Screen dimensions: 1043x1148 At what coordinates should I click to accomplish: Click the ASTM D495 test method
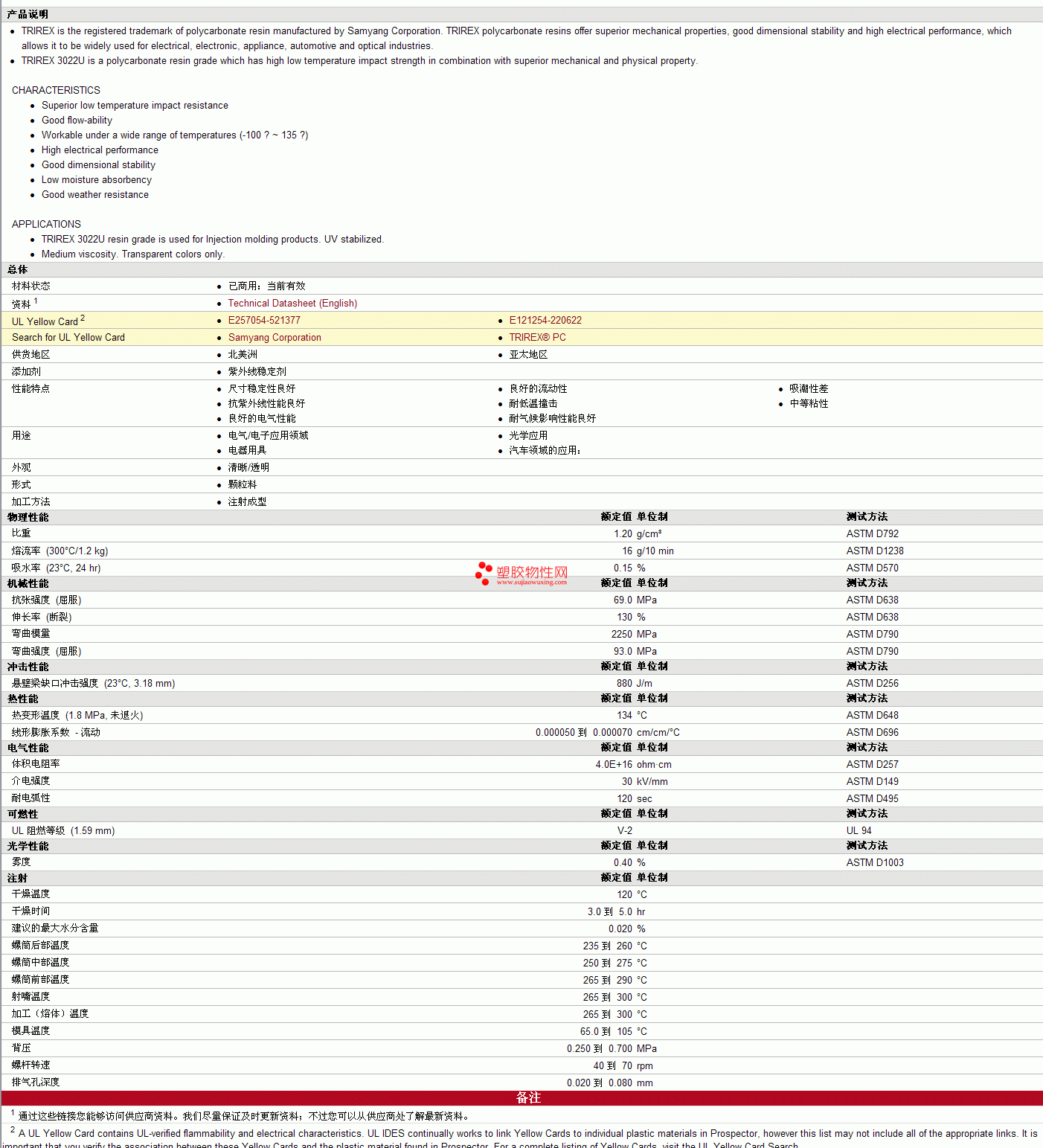pyautogui.click(x=872, y=799)
